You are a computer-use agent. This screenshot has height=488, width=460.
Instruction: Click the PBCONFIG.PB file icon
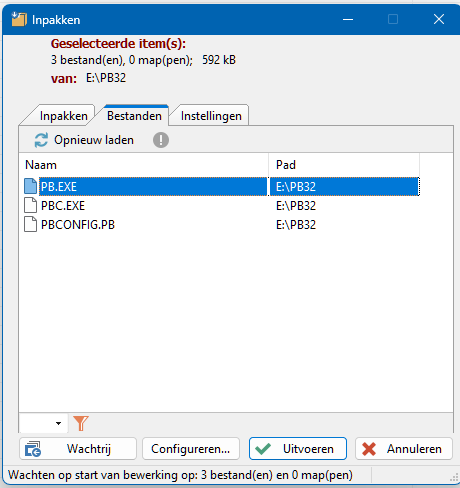point(30,224)
